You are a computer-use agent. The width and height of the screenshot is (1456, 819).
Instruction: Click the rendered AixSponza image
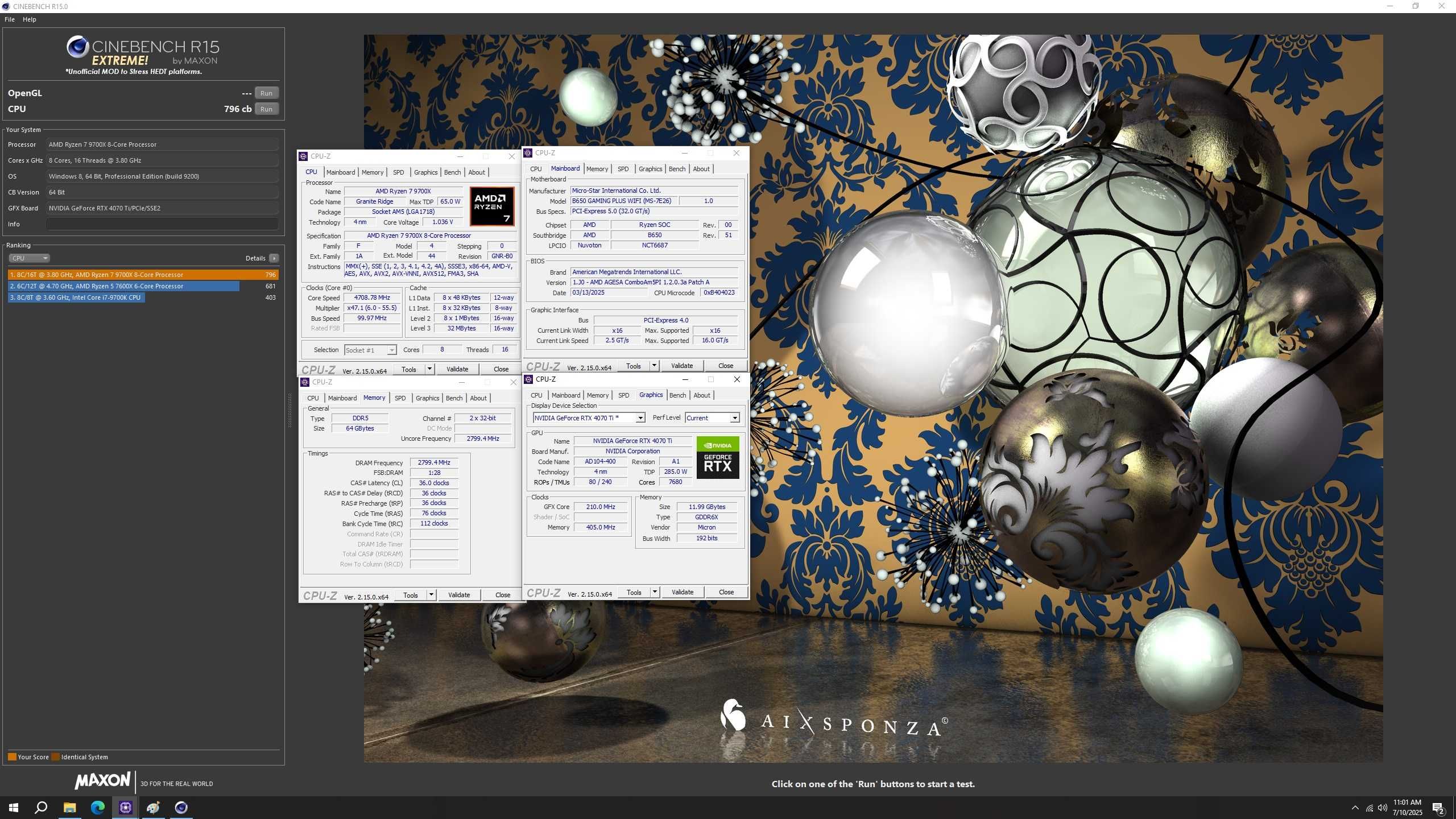873,398
